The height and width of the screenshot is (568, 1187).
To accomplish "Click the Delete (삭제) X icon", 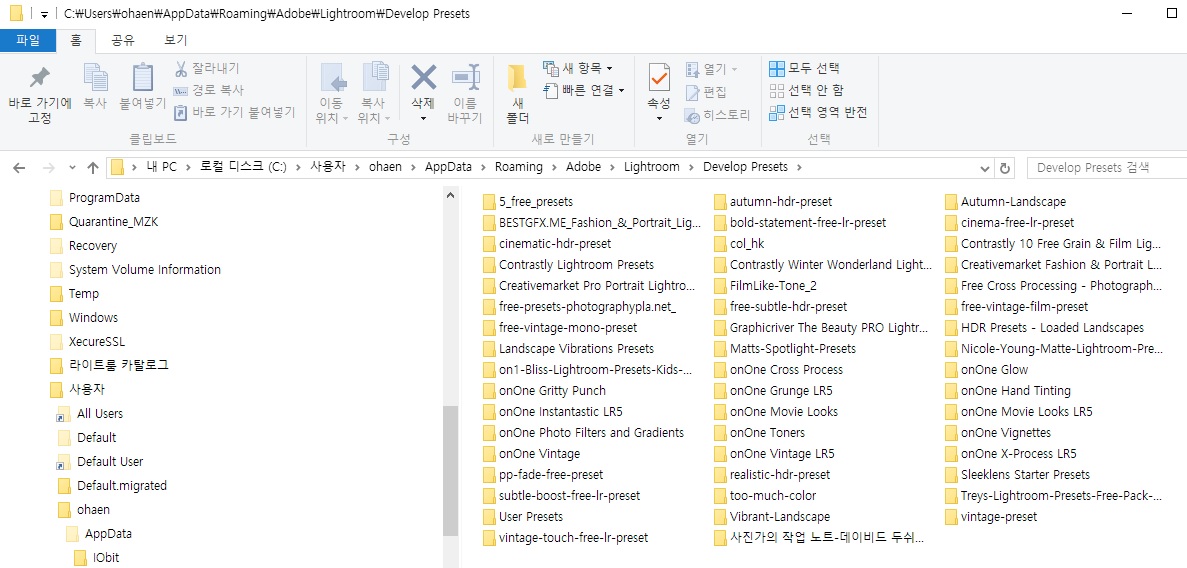I will point(423,77).
